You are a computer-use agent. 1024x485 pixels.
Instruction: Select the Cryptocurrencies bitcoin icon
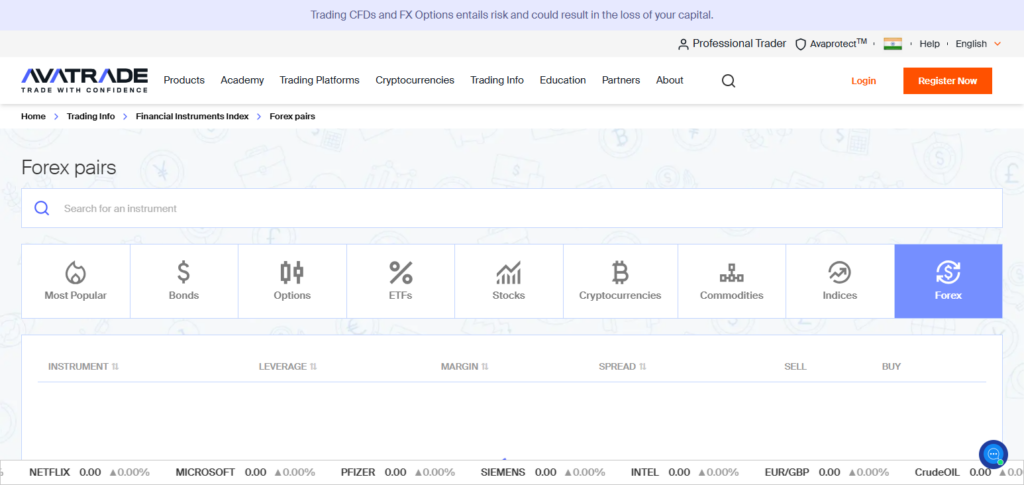(x=620, y=272)
